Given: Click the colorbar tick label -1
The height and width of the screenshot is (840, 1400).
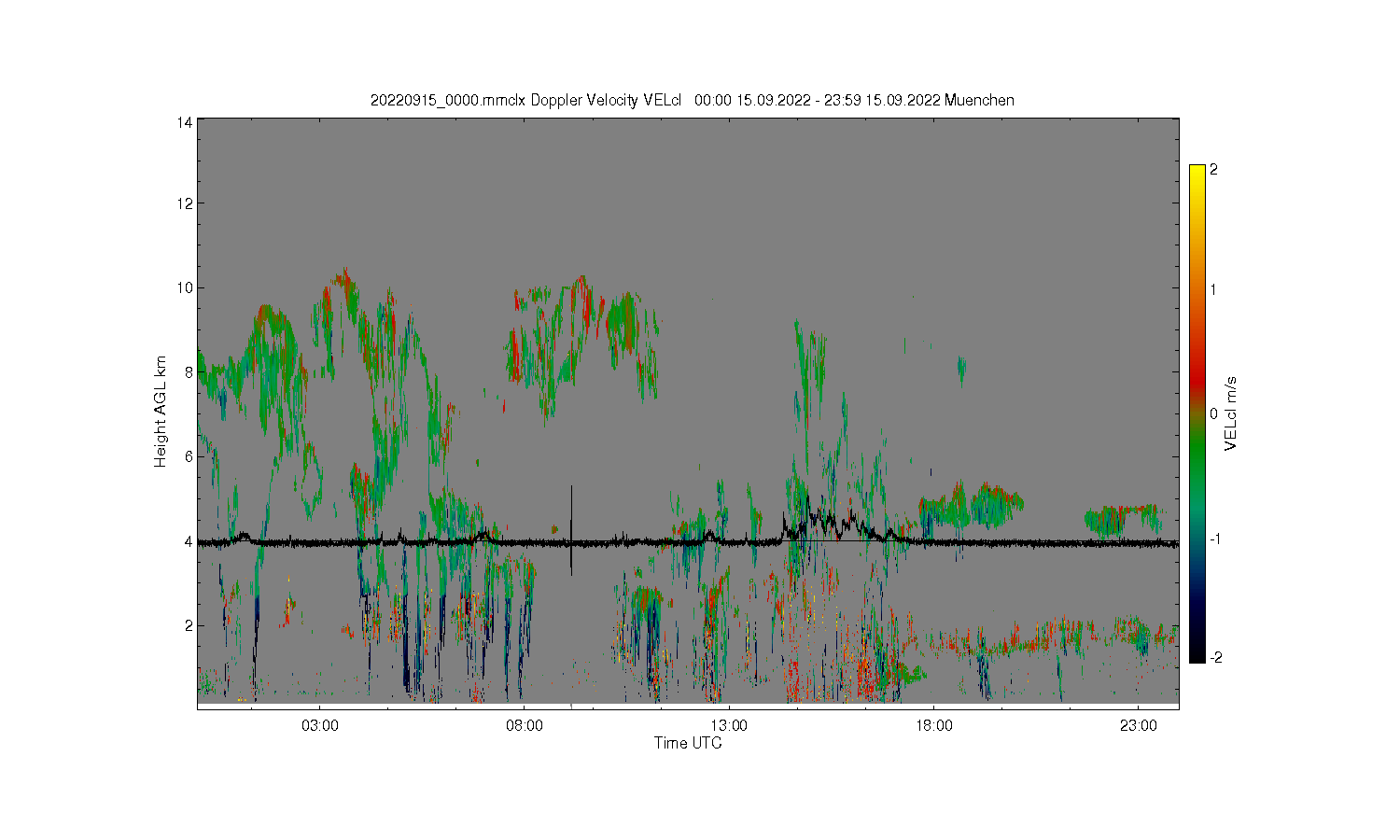Looking at the screenshot, I should pos(1213,539).
